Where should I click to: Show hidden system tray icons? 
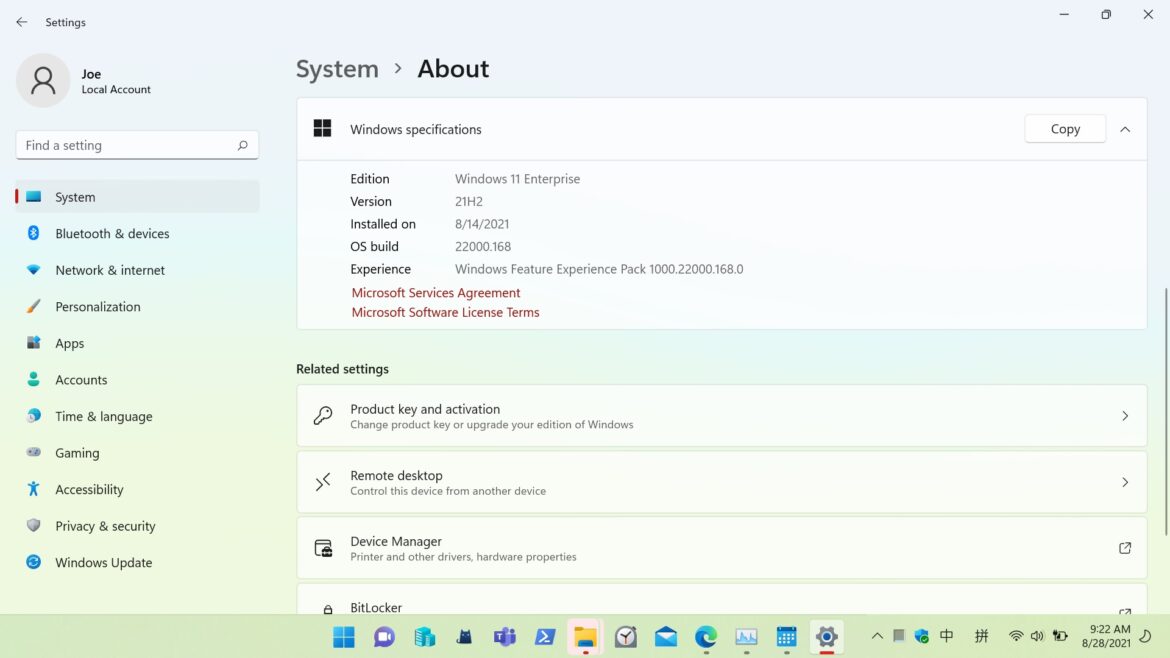click(x=877, y=636)
